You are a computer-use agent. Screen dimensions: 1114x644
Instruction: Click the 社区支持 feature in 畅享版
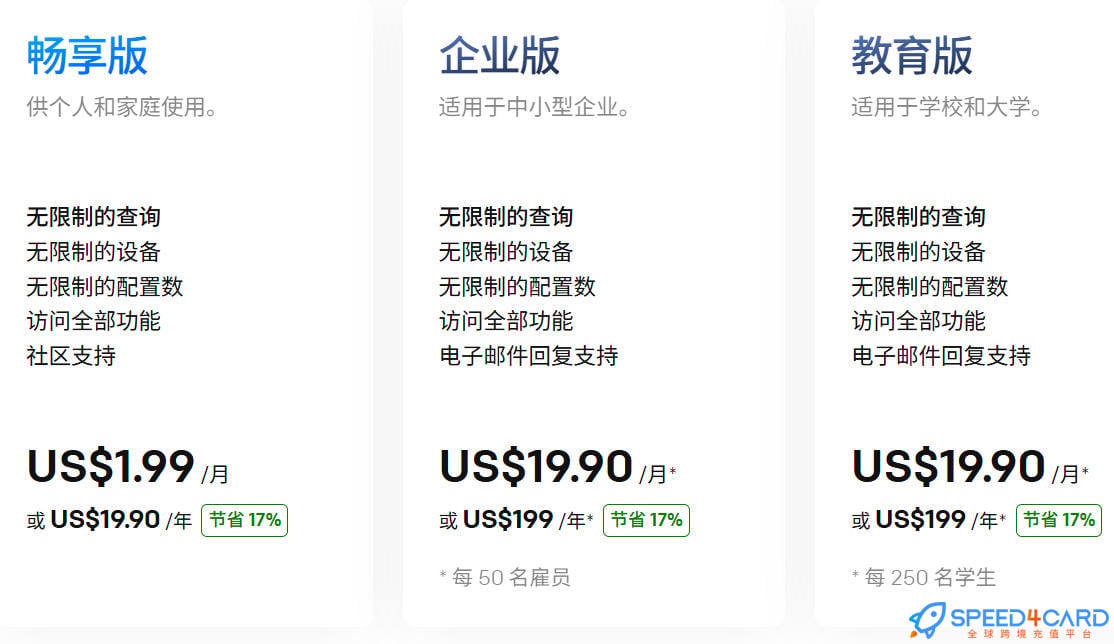(71, 355)
